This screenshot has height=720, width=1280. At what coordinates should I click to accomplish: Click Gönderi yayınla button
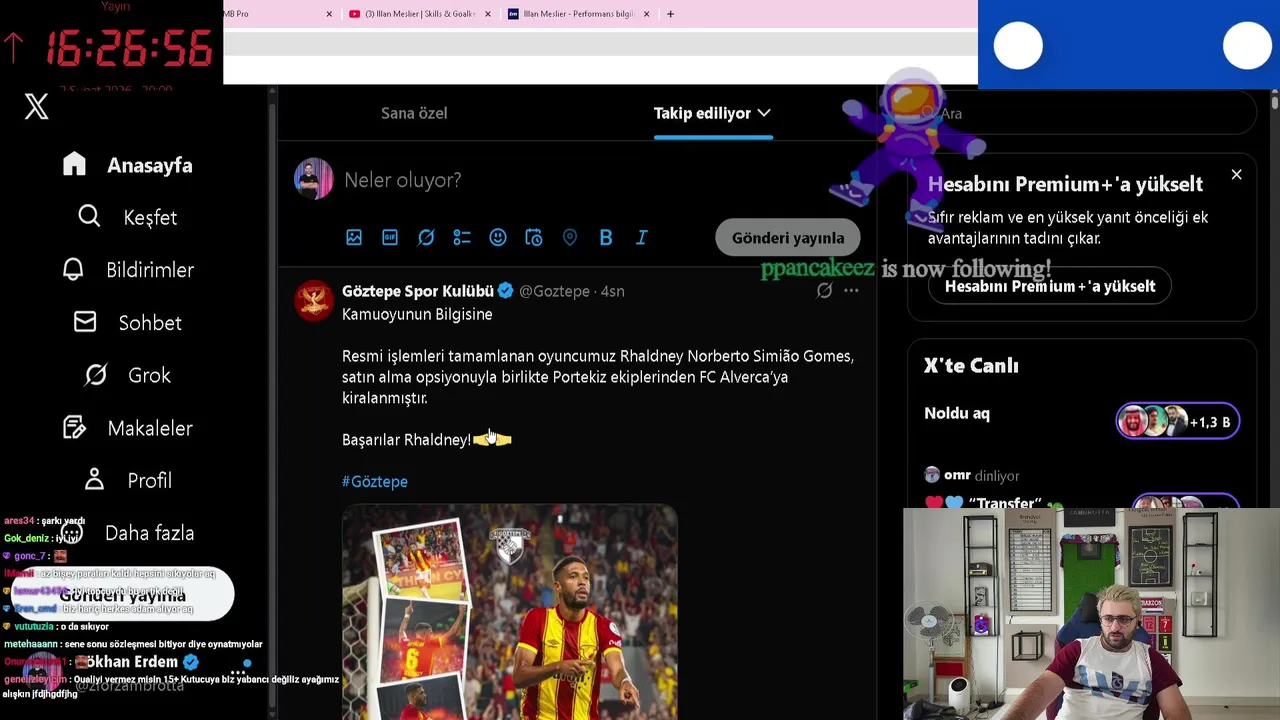click(788, 238)
